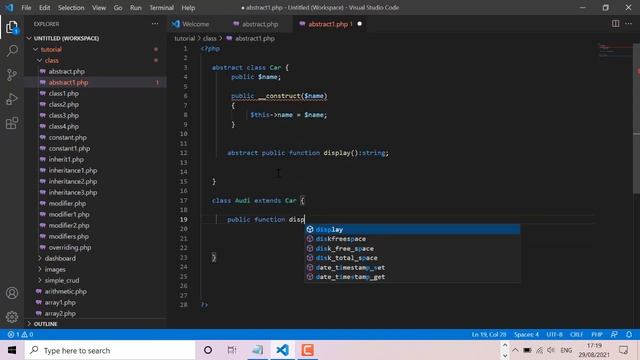Image resolution: width=640 pixels, height=360 pixels.
Task: Close the unsaved abstract1.php tab dot
Action: [360, 24]
